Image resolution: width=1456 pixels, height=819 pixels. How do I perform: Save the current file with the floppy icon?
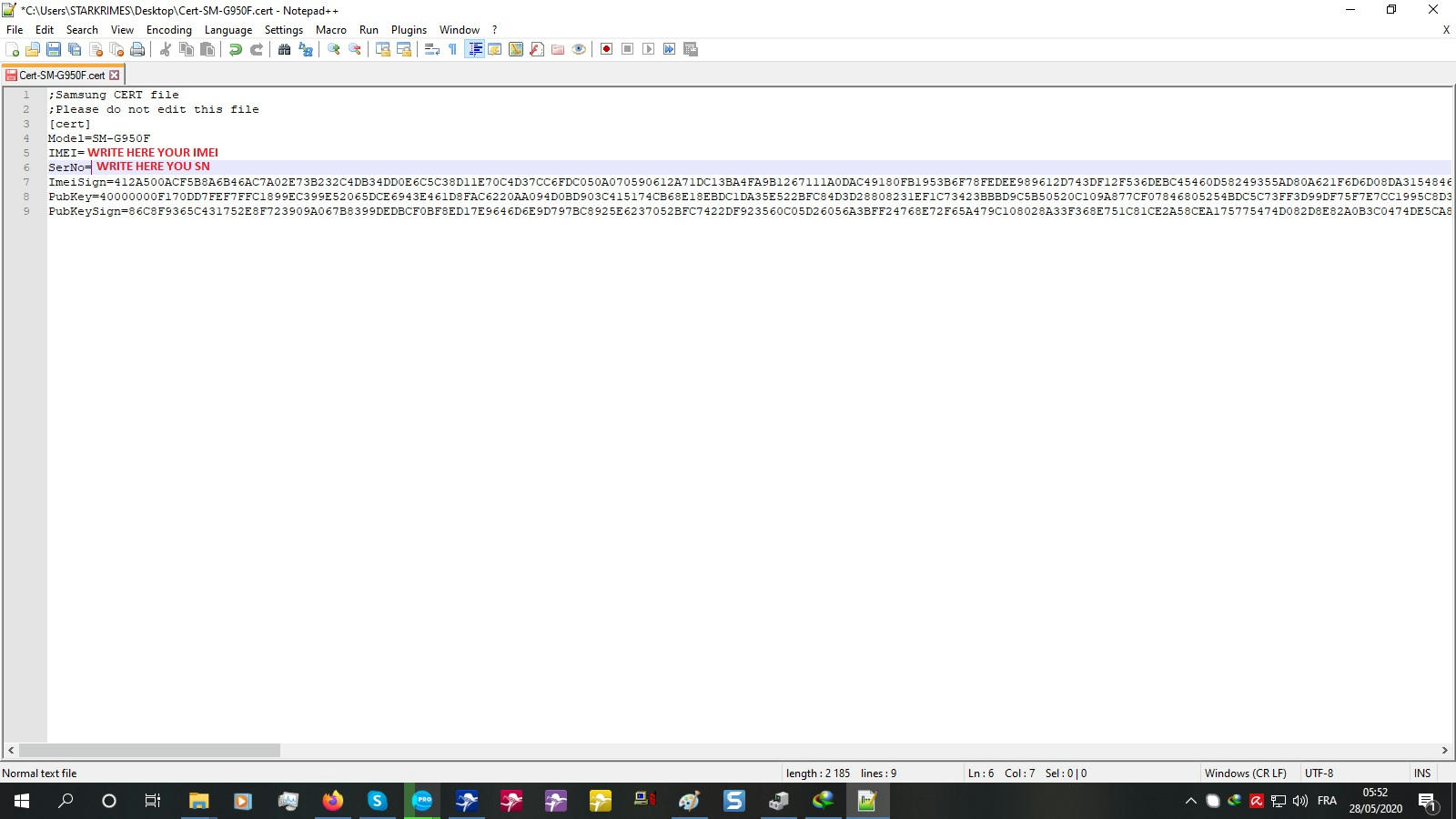click(54, 49)
